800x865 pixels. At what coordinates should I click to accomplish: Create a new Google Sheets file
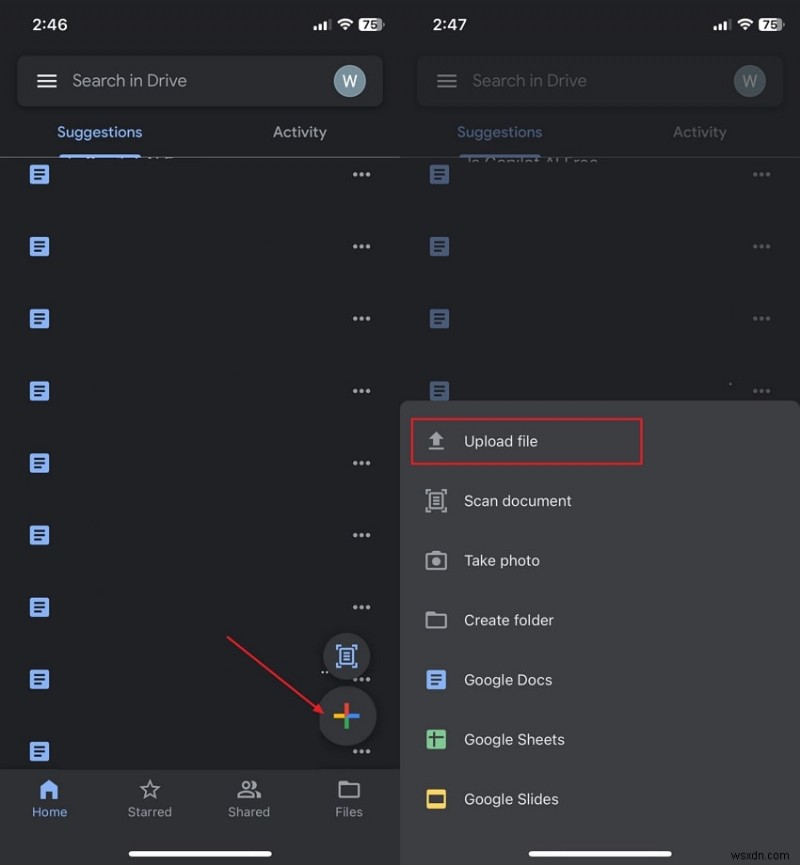600,739
